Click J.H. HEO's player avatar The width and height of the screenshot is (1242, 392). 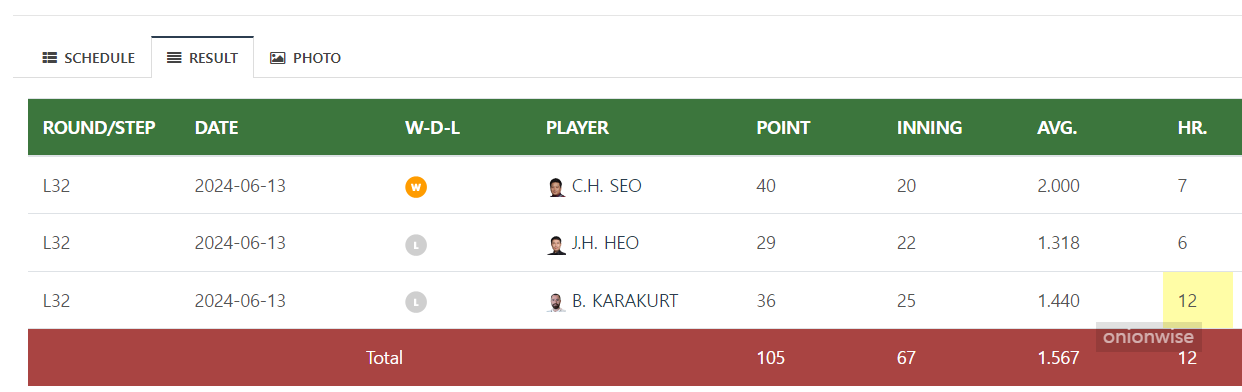(557, 245)
